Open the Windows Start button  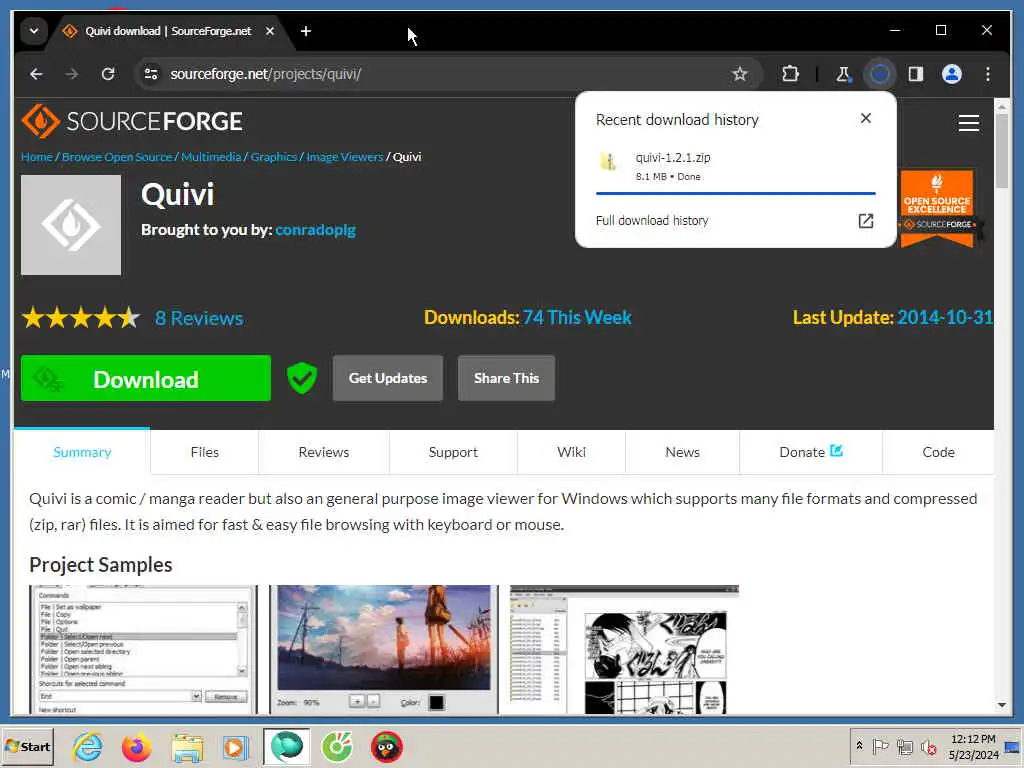[27, 746]
